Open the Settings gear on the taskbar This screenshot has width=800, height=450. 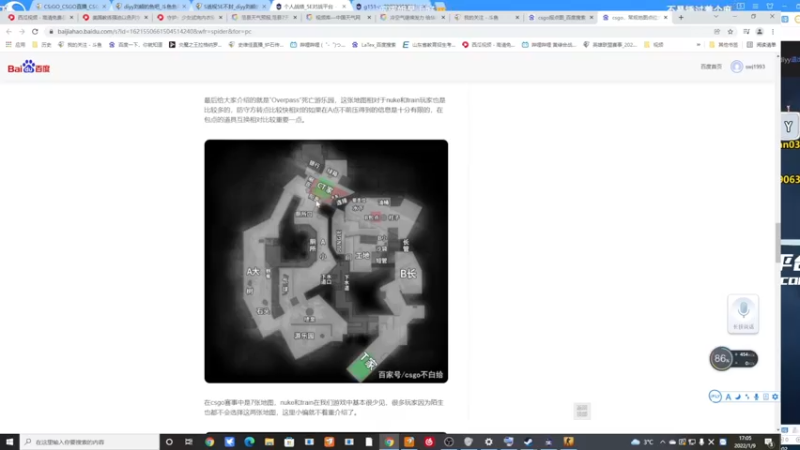pos(488,442)
